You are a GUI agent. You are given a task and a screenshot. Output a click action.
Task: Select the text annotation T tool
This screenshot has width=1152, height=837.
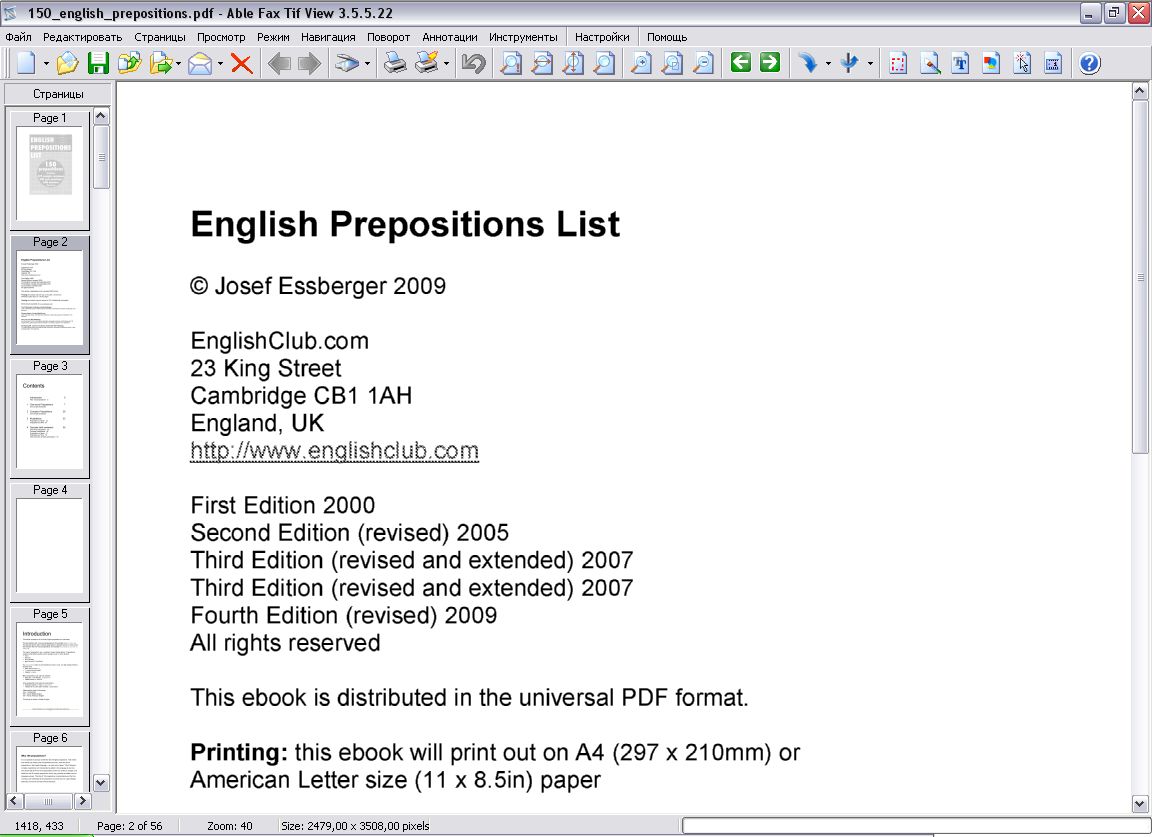(960, 63)
